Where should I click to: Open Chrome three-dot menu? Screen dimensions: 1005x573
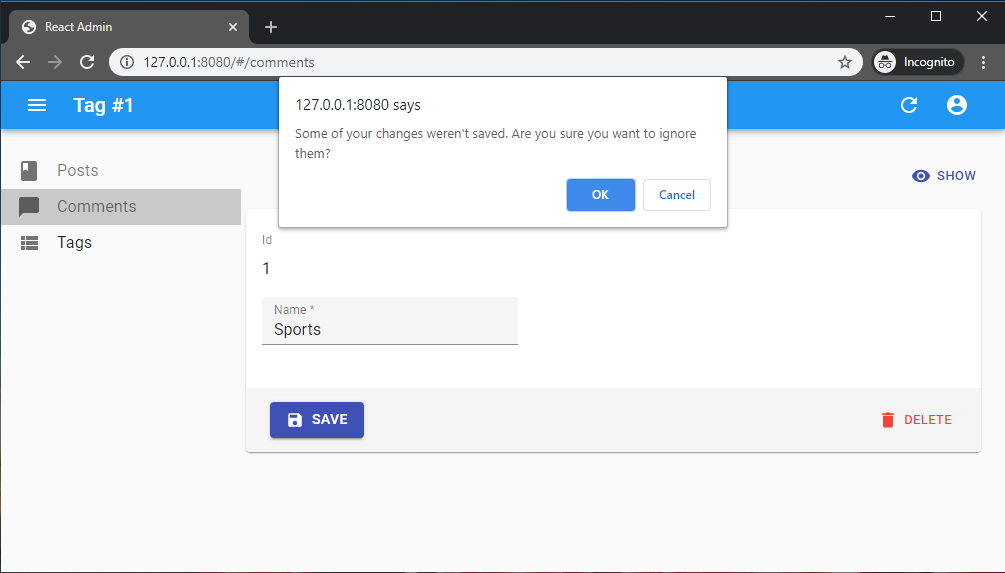983,62
